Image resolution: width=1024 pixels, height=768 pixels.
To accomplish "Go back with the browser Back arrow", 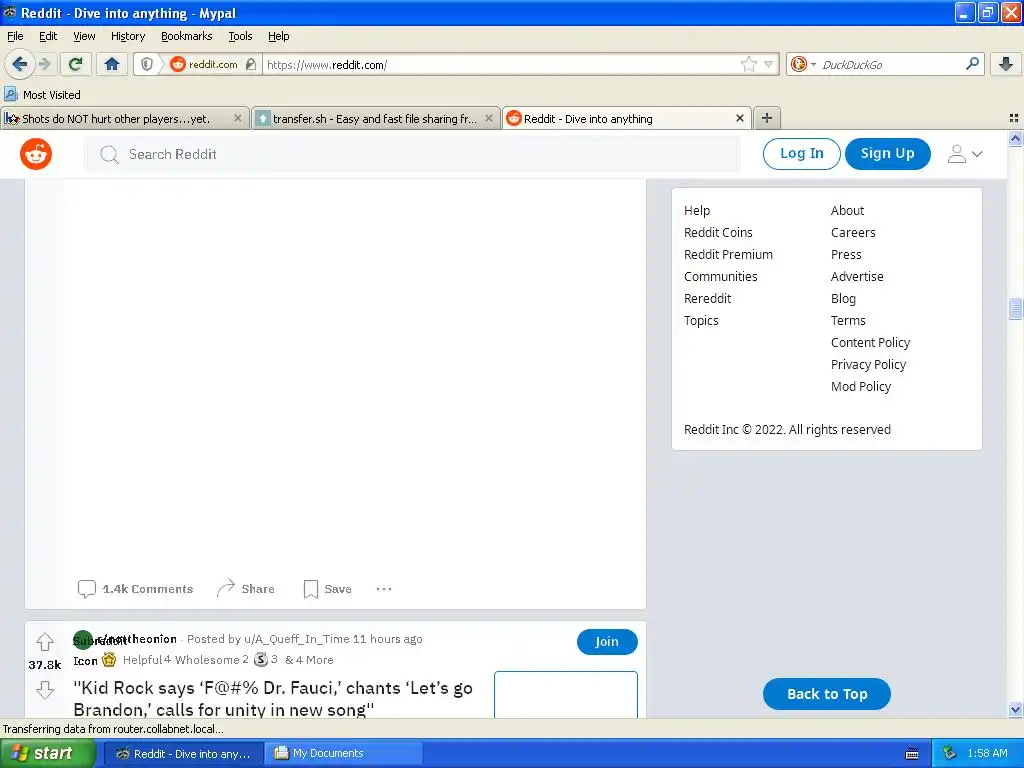I will 19,64.
